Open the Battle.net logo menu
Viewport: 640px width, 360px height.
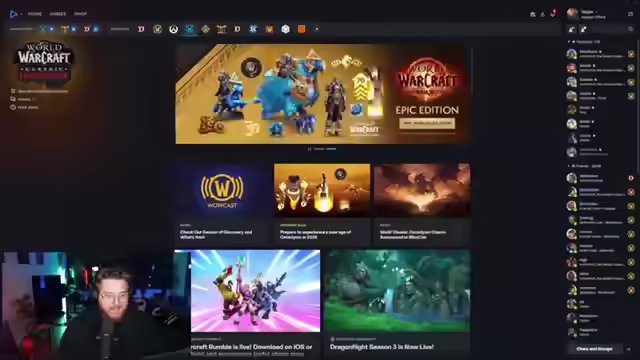pos(13,14)
